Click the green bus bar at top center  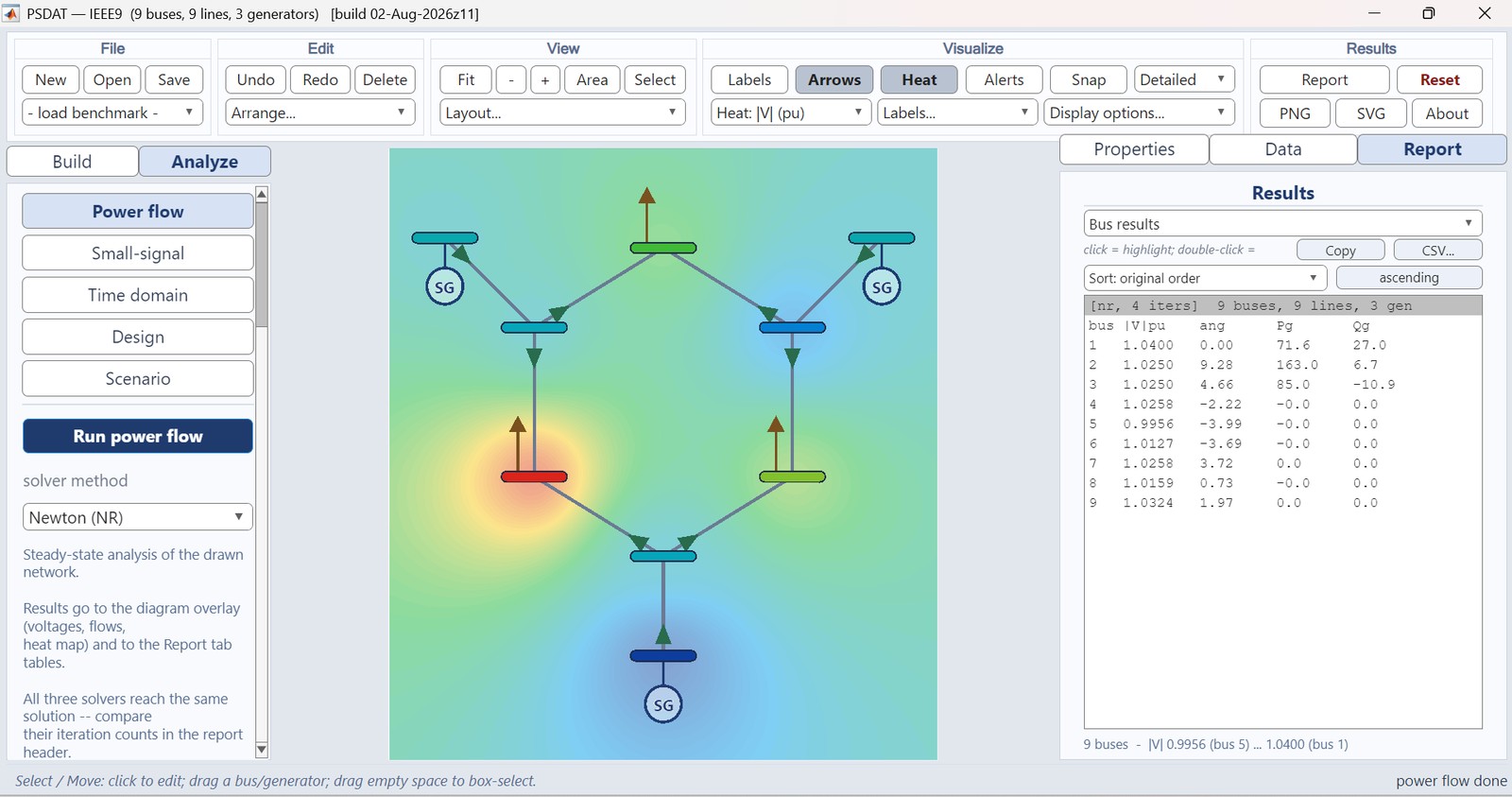[x=663, y=248]
